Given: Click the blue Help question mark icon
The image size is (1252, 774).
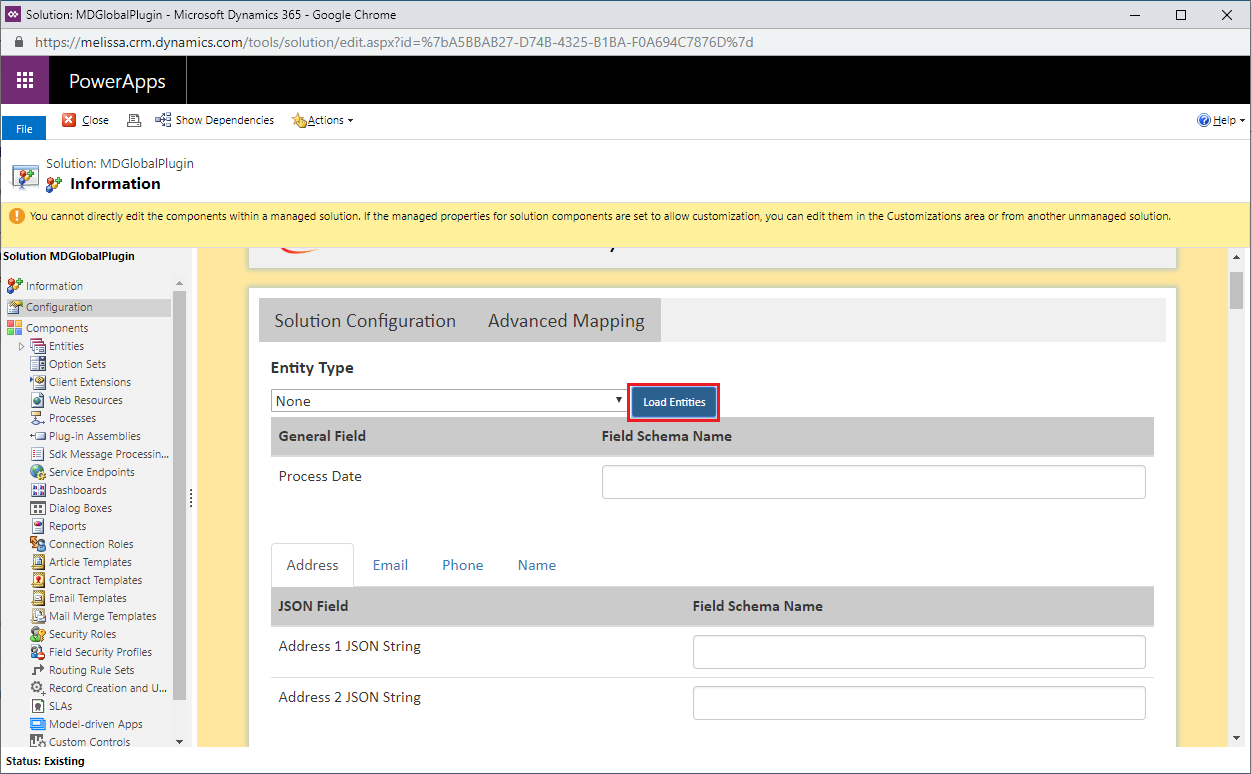Looking at the screenshot, I should click(1204, 120).
